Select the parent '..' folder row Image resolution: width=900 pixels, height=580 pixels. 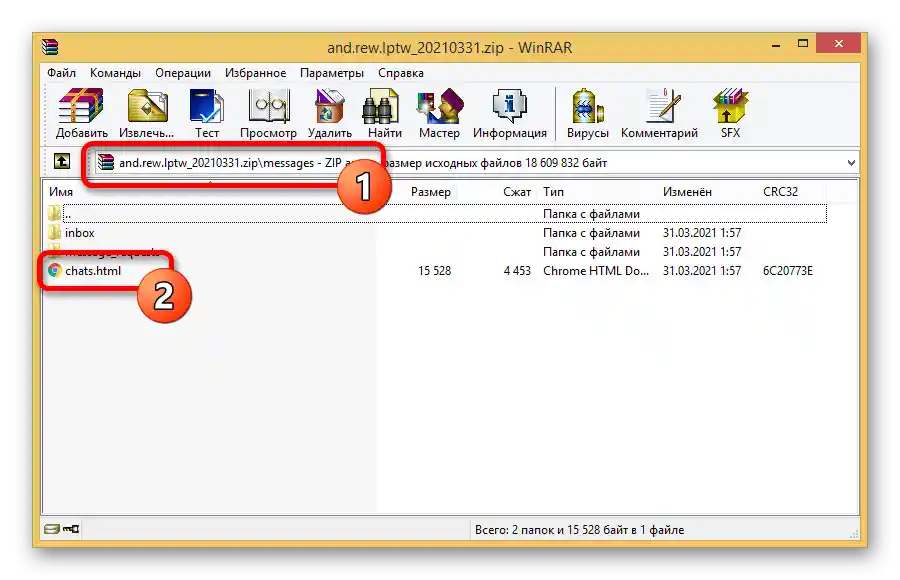(x=436, y=214)
